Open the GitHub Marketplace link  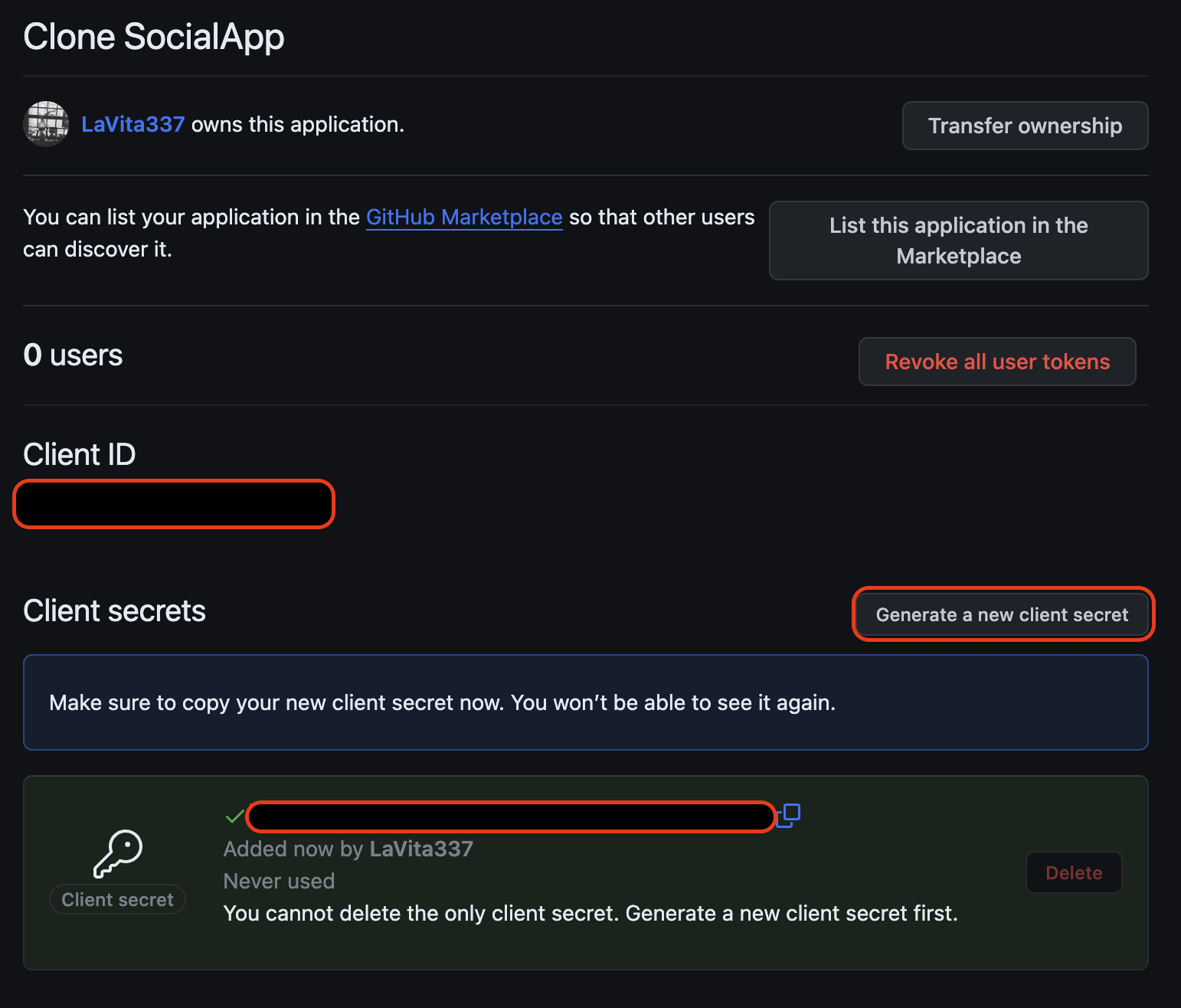464,218
